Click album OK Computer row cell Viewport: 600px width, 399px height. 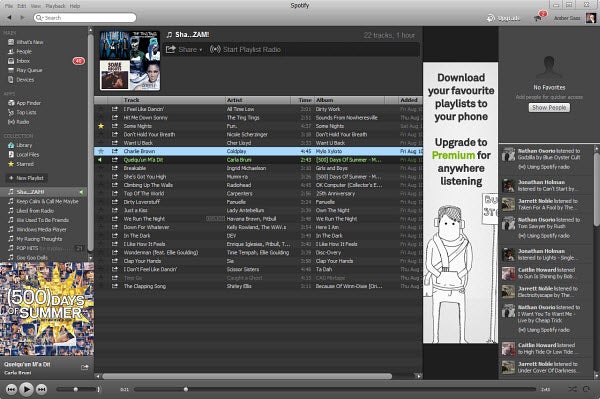(x=349, y=185)
